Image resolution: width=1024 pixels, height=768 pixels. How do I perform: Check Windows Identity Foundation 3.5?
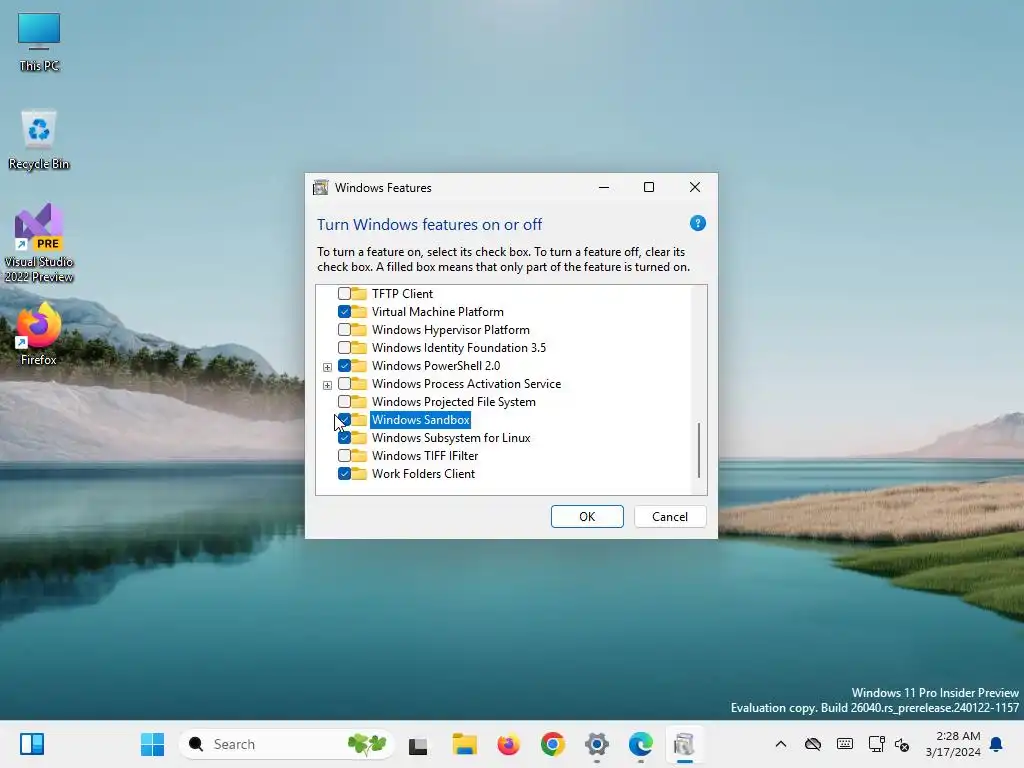[x=344, y=347]
